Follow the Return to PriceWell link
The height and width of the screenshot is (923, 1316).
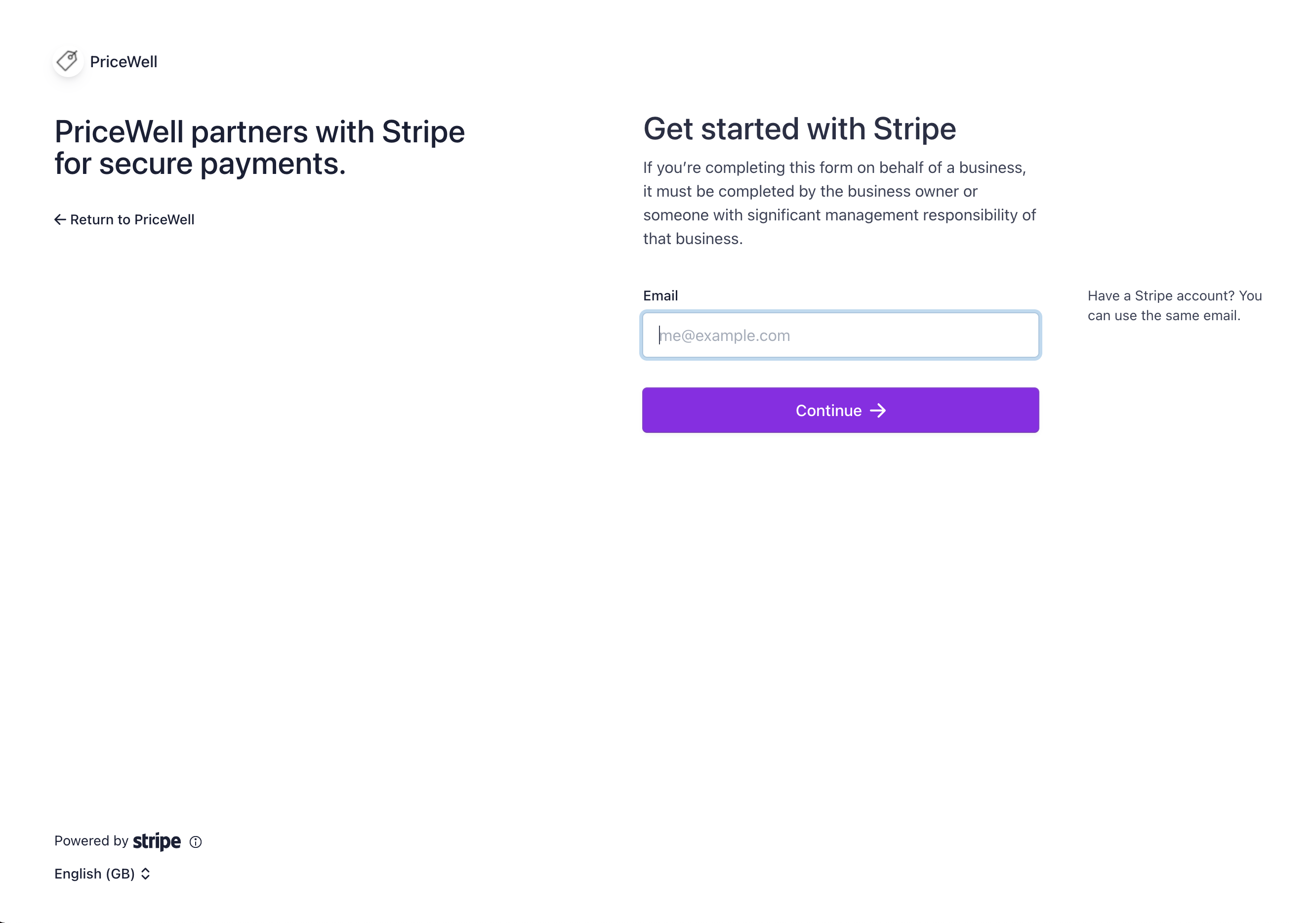(124, 219)
